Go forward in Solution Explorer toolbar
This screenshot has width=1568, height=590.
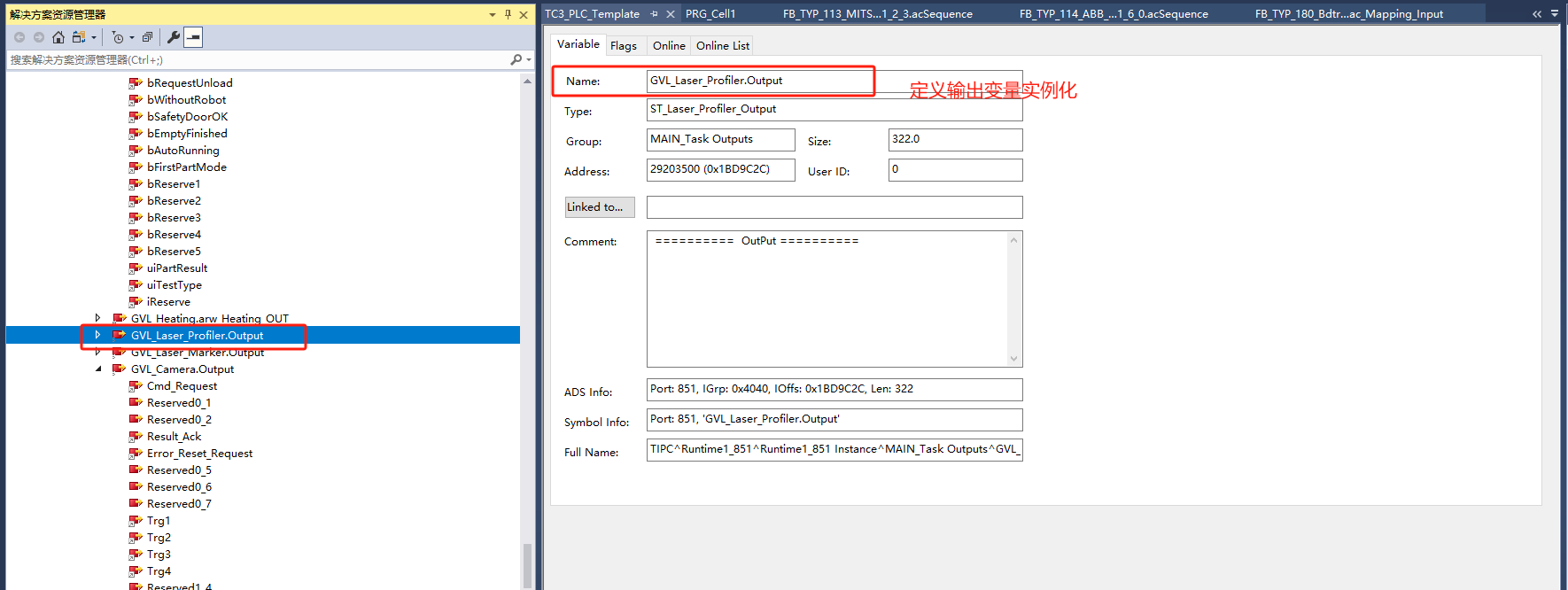pyautogui.click(x=39, y=37)
